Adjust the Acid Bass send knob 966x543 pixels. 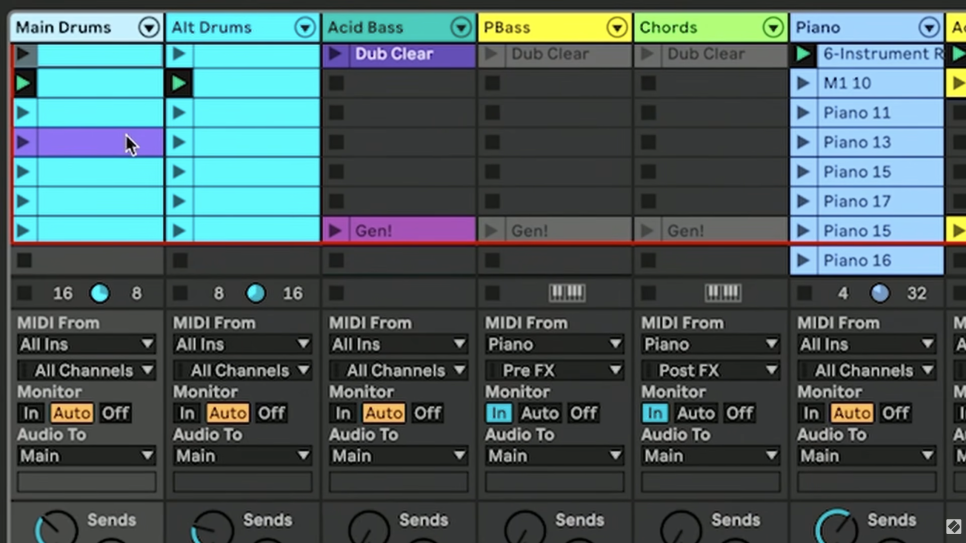[368, 529]
